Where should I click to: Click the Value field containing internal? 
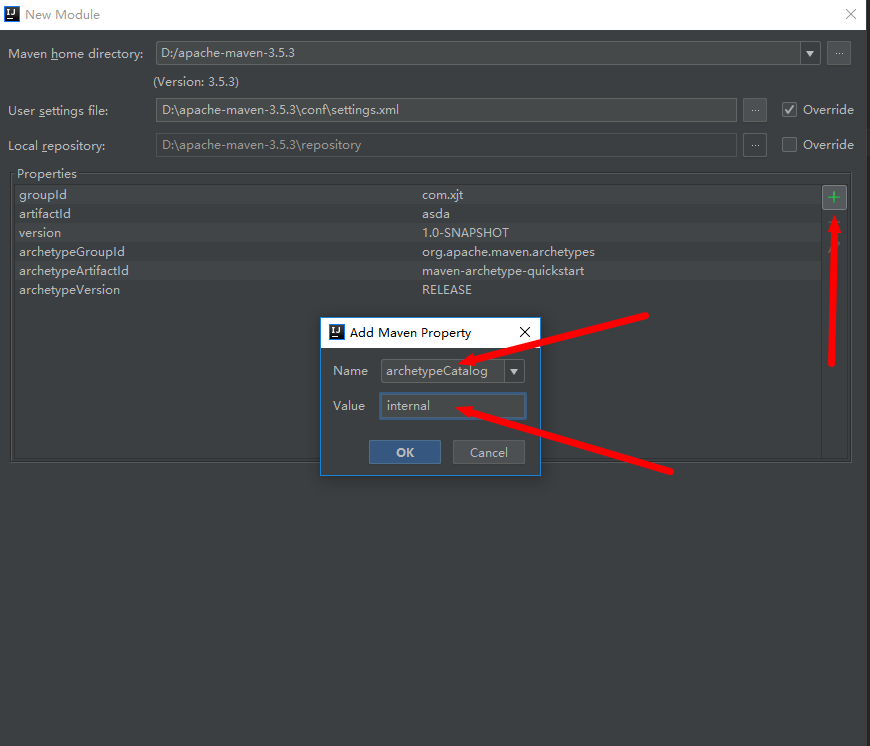tap(452, 406)
